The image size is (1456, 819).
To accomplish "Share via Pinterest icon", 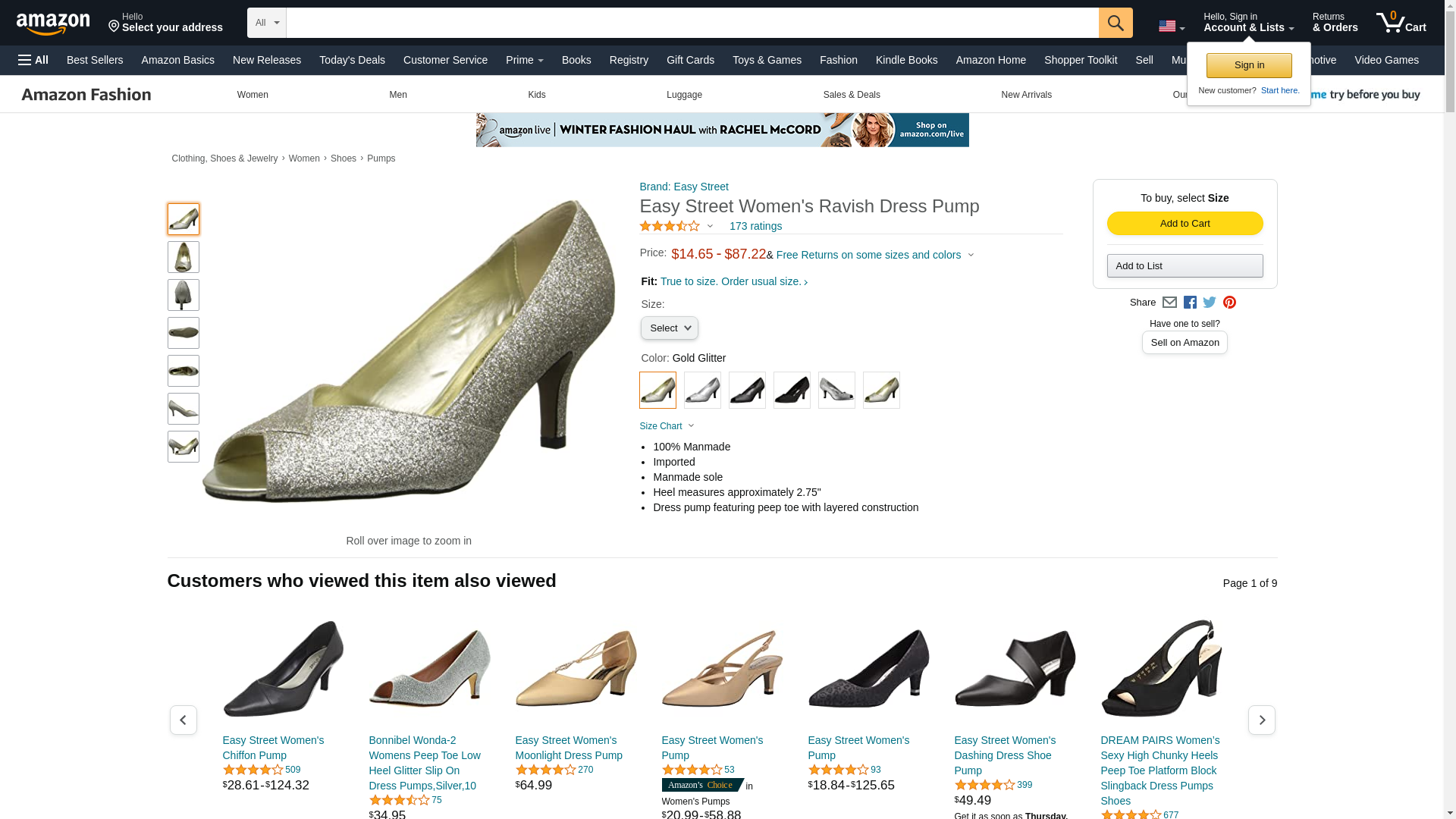I will tap(1229, 303).
